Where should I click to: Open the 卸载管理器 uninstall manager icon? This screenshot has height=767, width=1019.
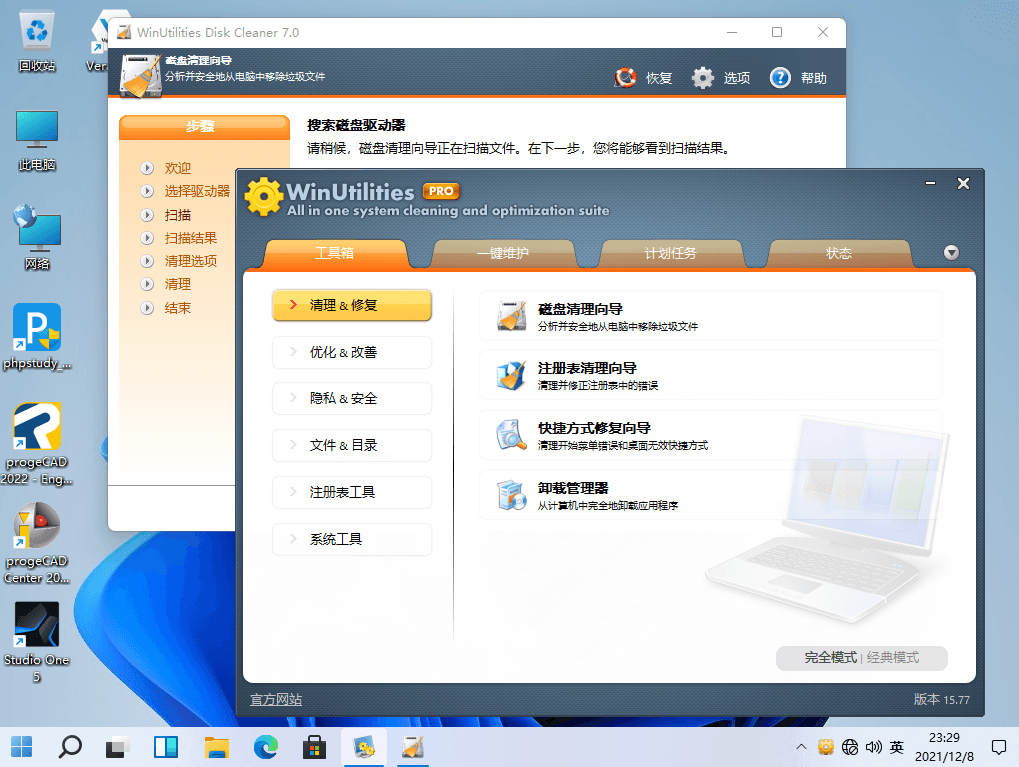tap(511, 495)
